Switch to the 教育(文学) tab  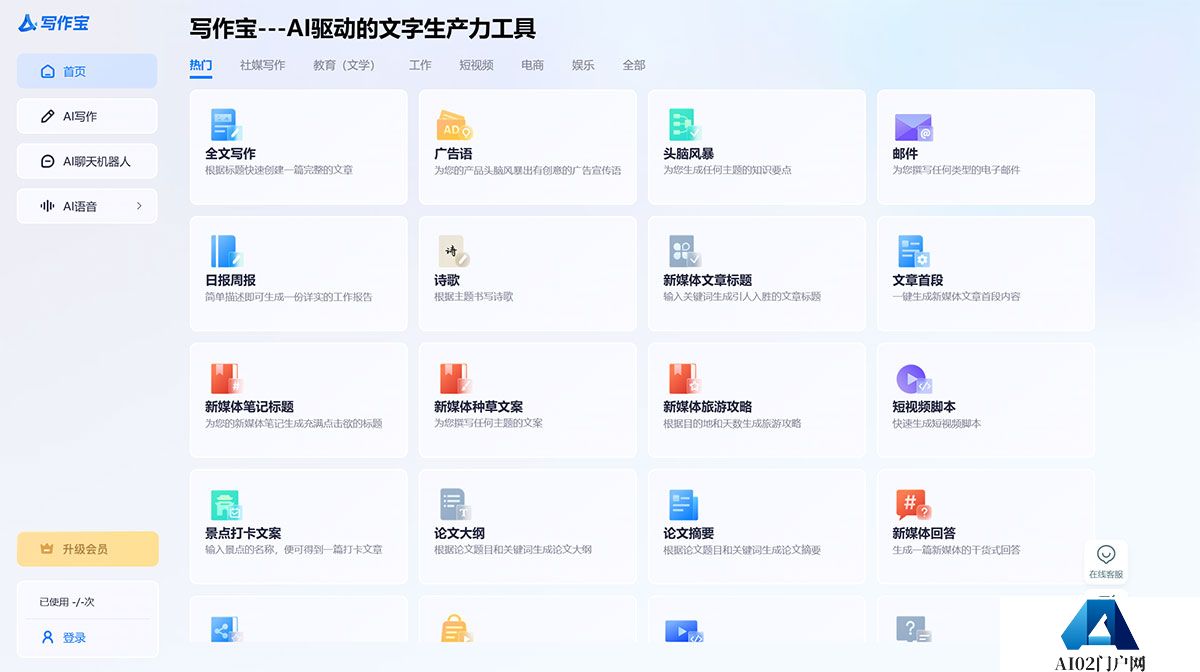pos(344,65)
